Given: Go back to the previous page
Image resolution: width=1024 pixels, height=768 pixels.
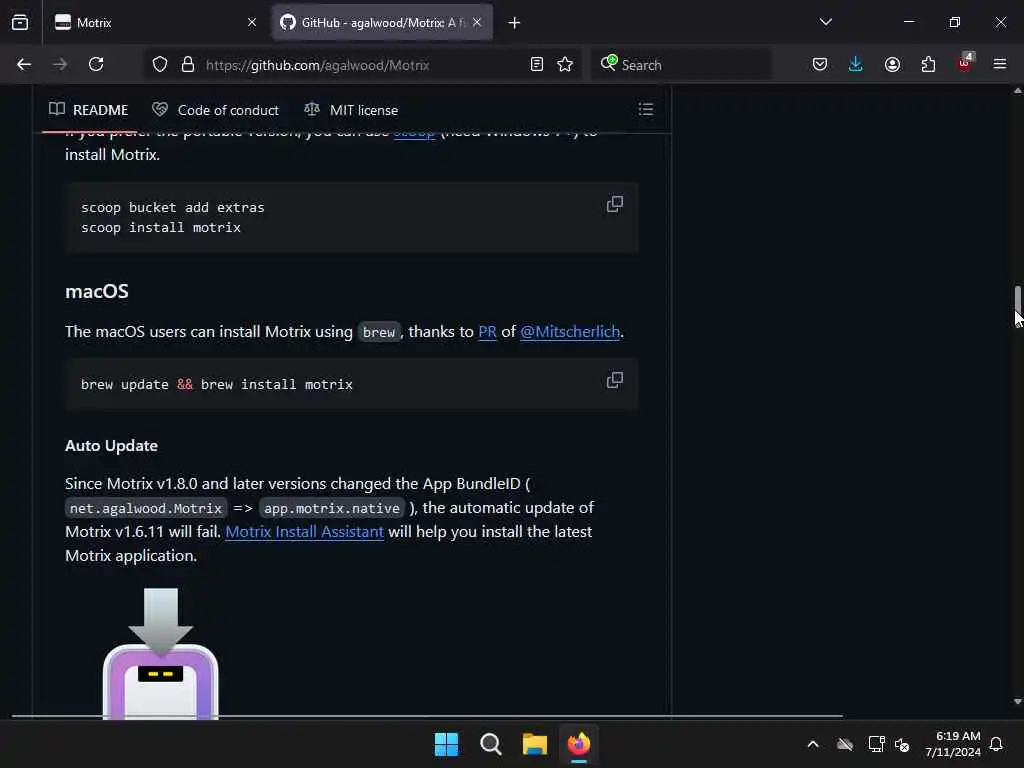Looking at the screenshot, I should pyautogui.click(x=24, y=65).
